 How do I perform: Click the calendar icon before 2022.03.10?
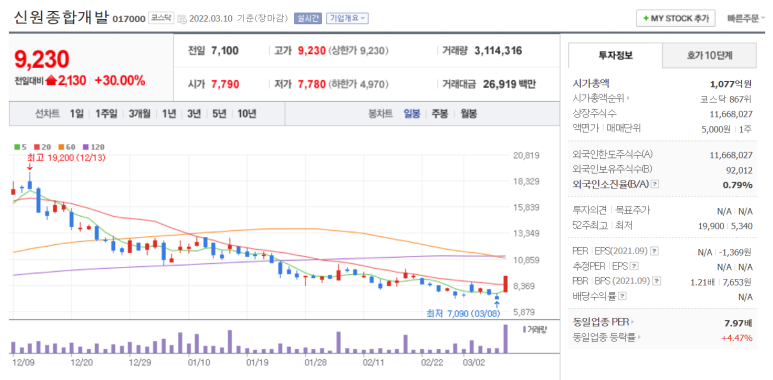tap(181, 19)
